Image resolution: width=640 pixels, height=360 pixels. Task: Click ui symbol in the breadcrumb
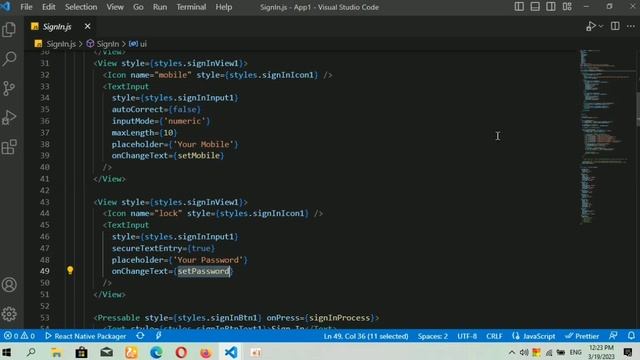point(138,44)
